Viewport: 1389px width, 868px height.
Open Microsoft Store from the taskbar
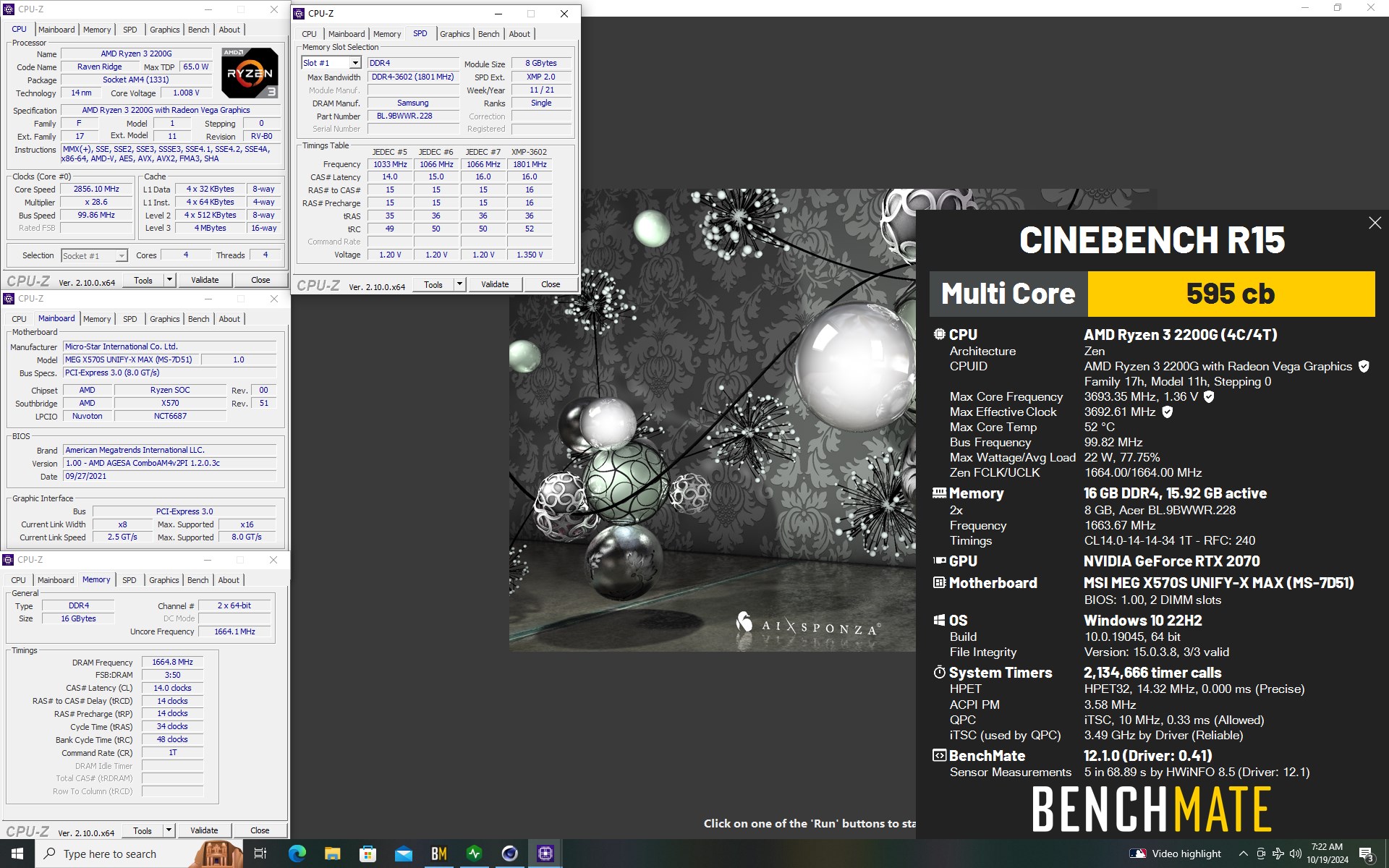pos(368,854)
